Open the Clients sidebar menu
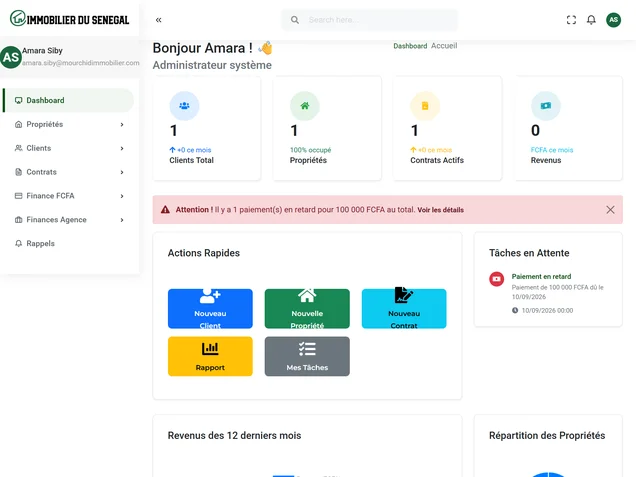 click(69, 148)
